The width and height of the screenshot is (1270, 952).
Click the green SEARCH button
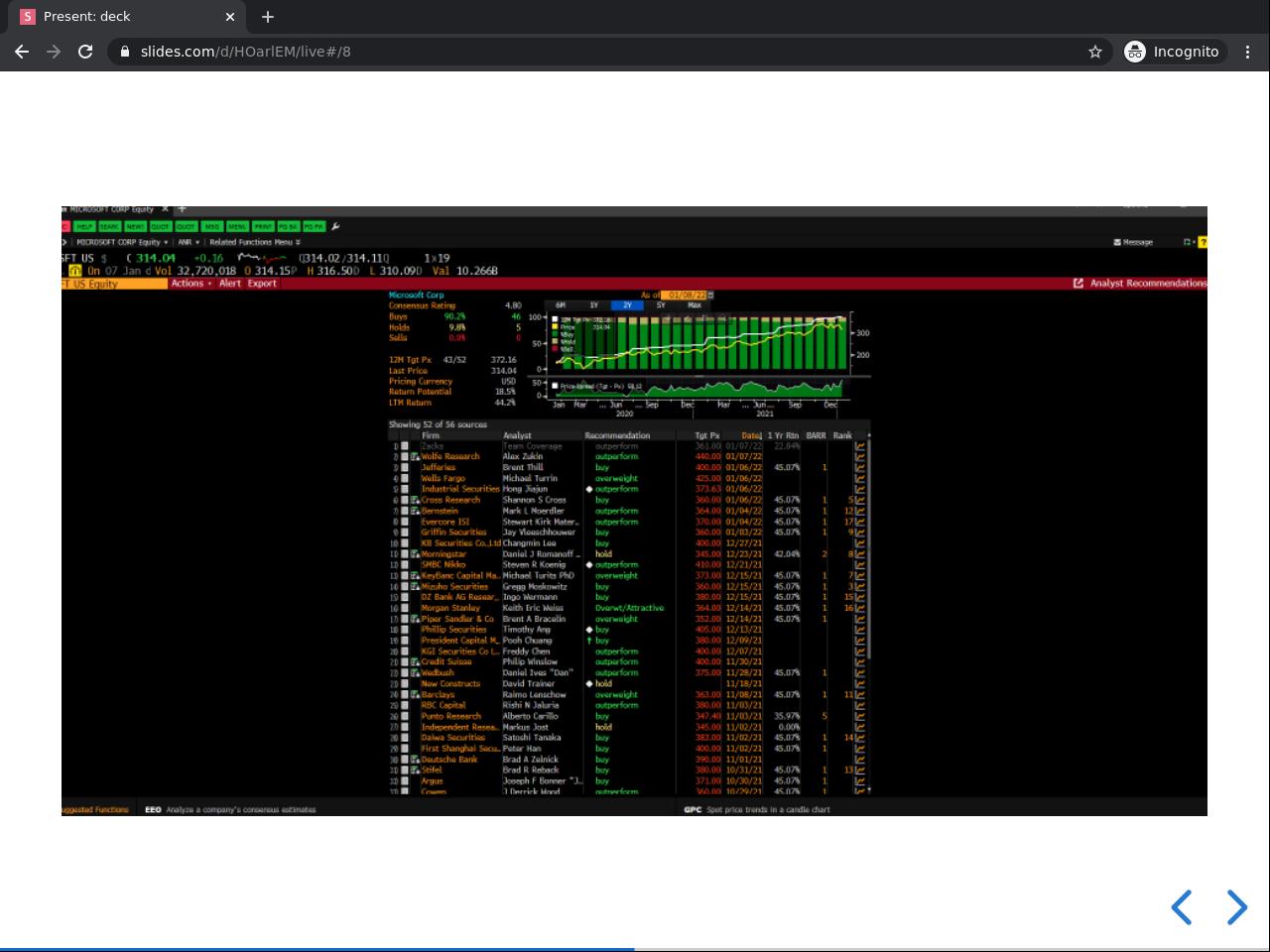(x=109, y=226)
